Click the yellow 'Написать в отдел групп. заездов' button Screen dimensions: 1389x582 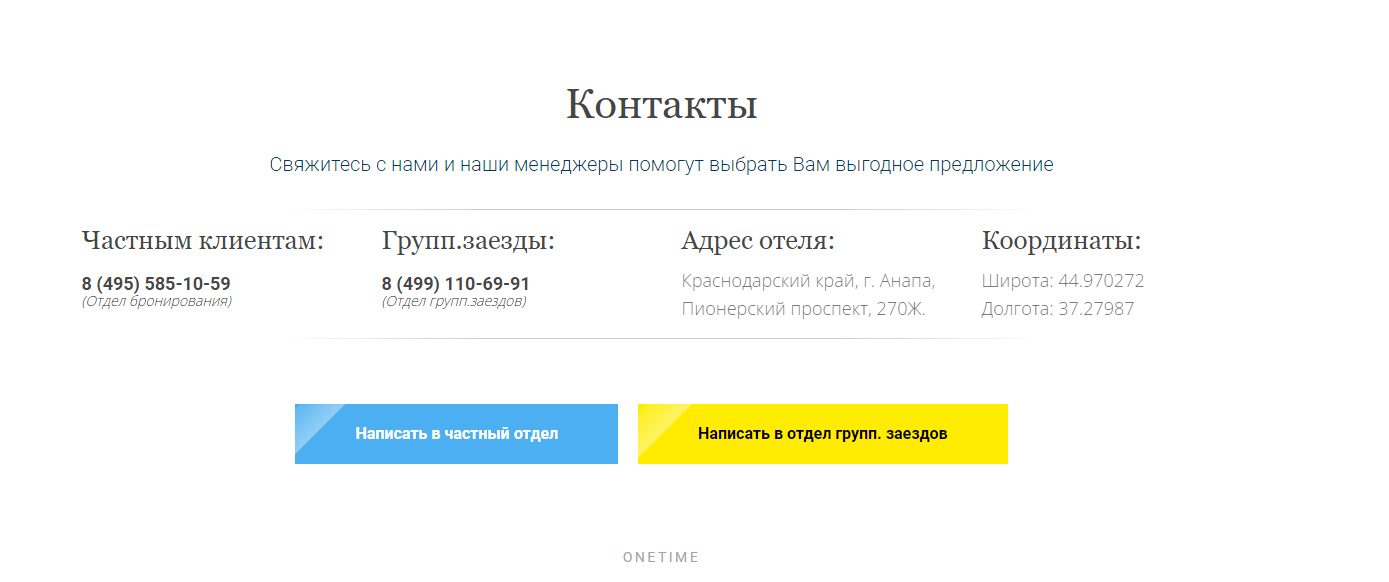click(x=822, y=434)
